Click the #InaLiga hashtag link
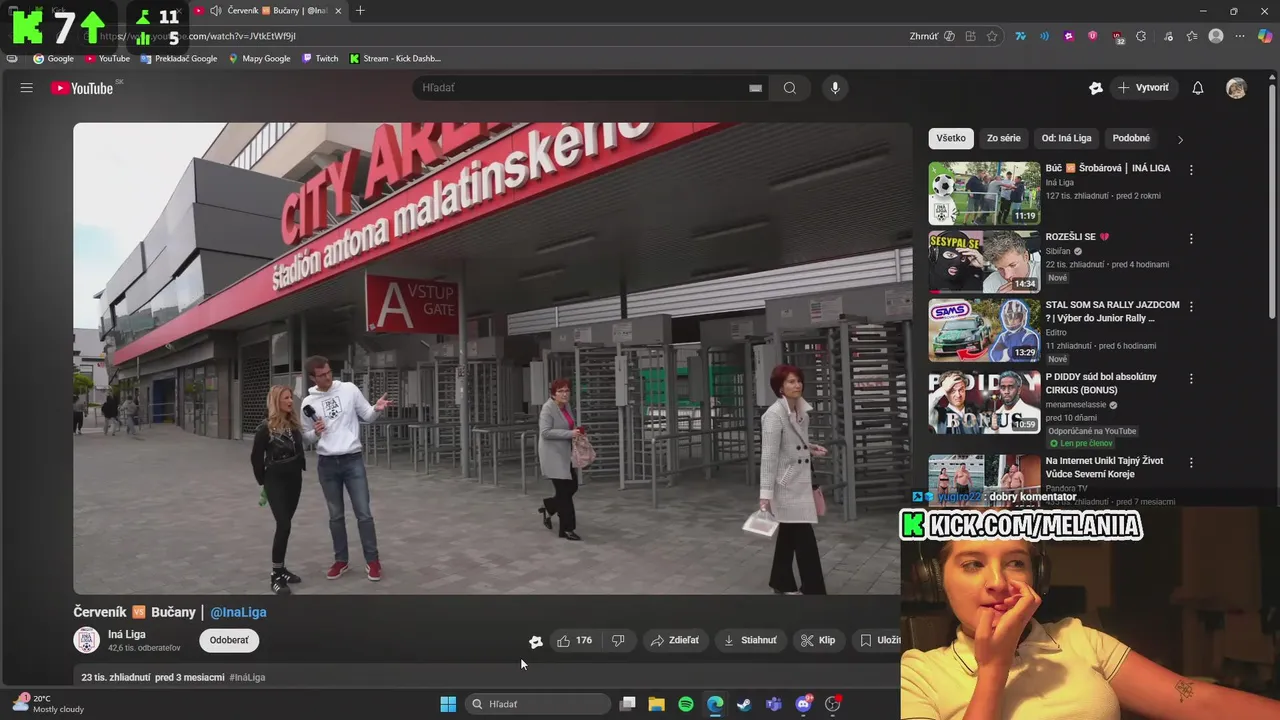Screen dimensions: 1280x720 (247, 677)
